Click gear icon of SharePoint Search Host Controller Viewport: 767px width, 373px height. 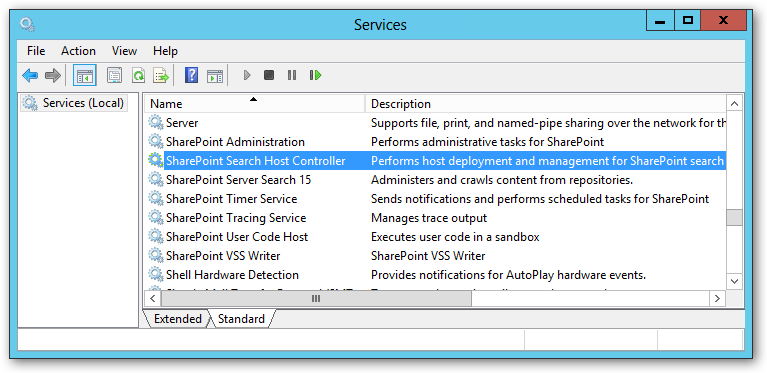coord(156,161)
